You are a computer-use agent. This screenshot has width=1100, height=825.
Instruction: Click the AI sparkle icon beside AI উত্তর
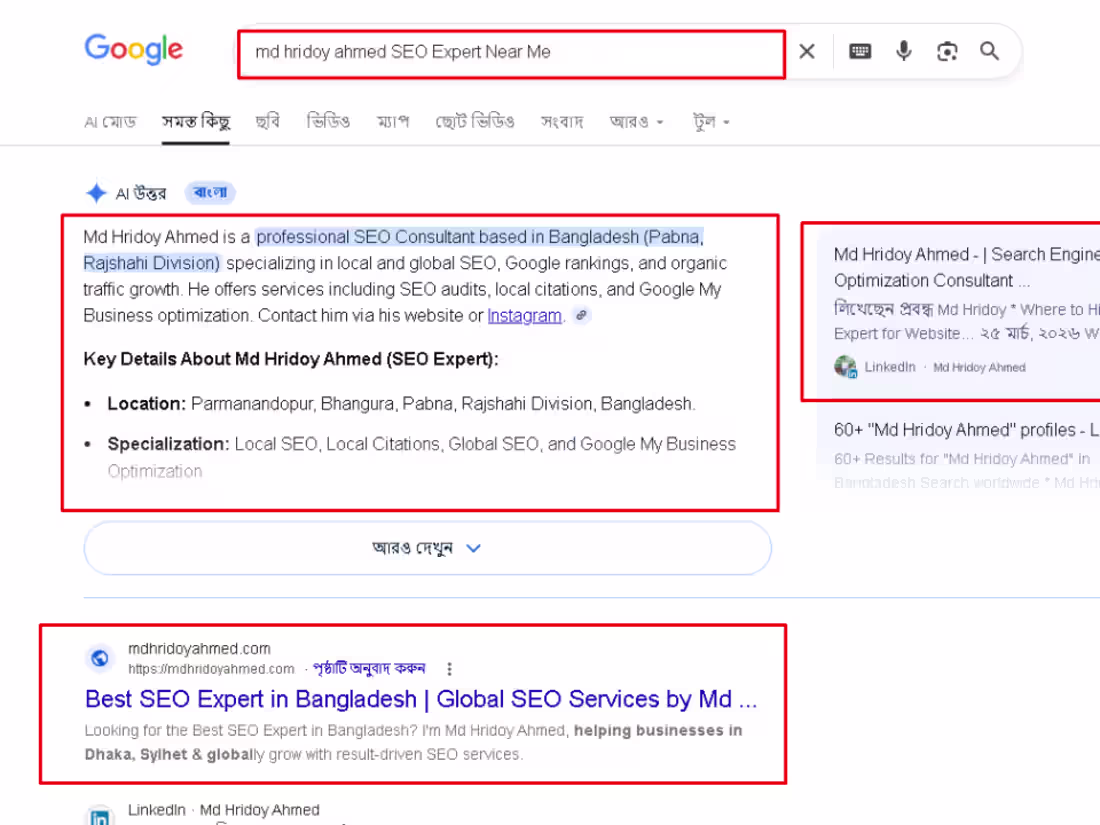[96, 193]
